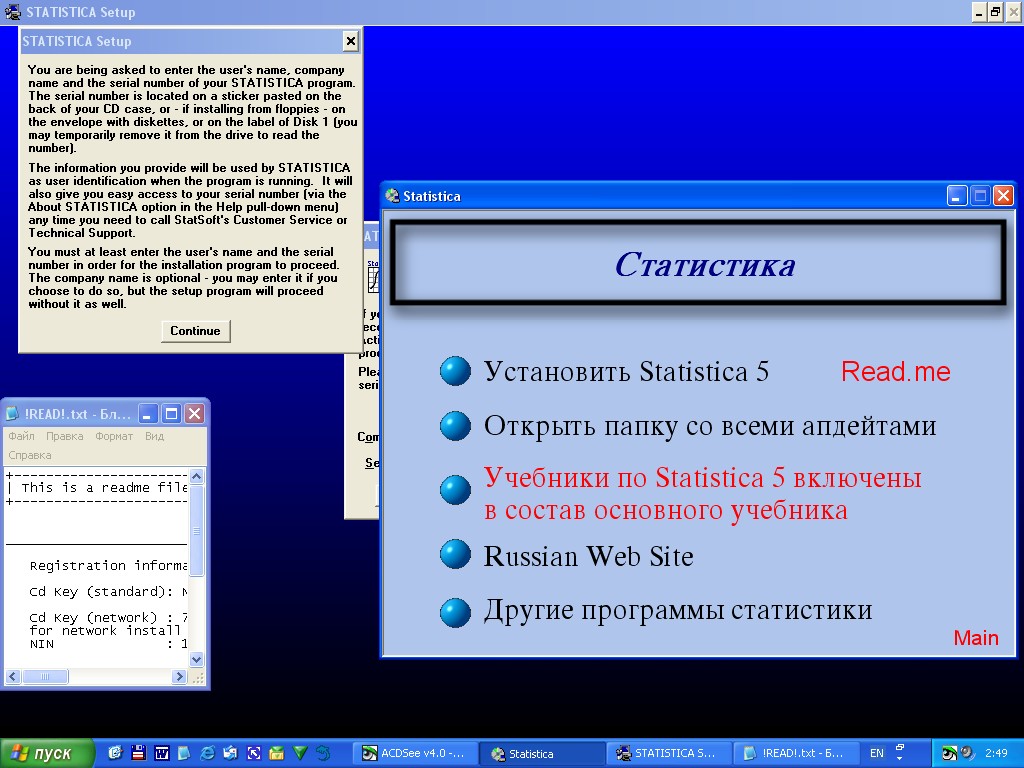Open the Формат menu in Notepad
The width and height of the screenshot is (1024, 768).
[114, 436]
